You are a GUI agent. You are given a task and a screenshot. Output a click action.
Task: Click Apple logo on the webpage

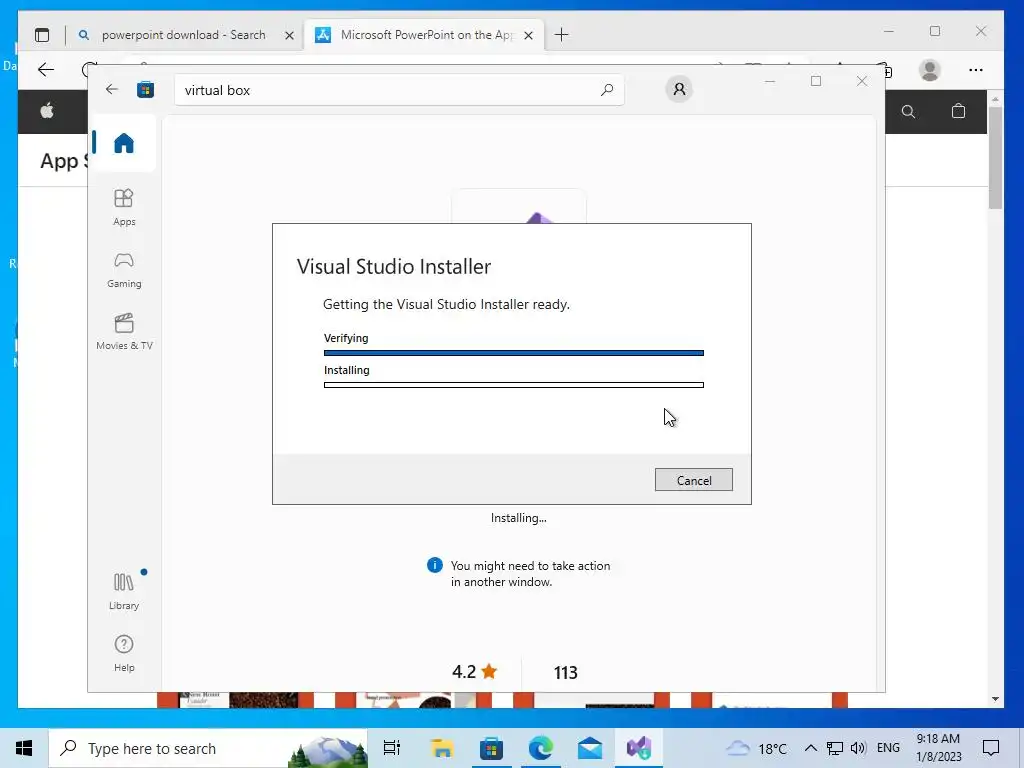pos(47,111)
